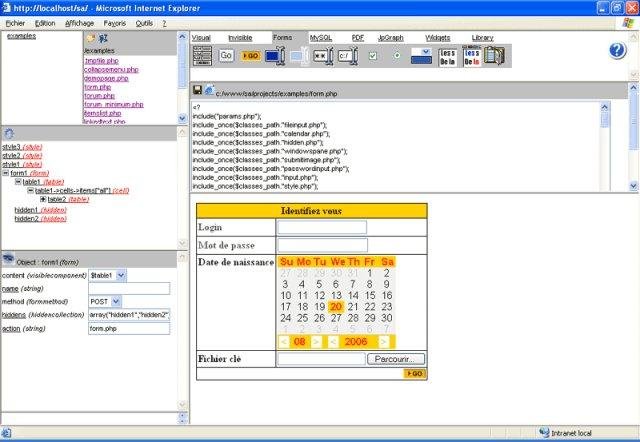The image size is (640, 442).
Task: Select the clipboard/calendar component icon at toolbar end
Action: click(x=494, y=56)
